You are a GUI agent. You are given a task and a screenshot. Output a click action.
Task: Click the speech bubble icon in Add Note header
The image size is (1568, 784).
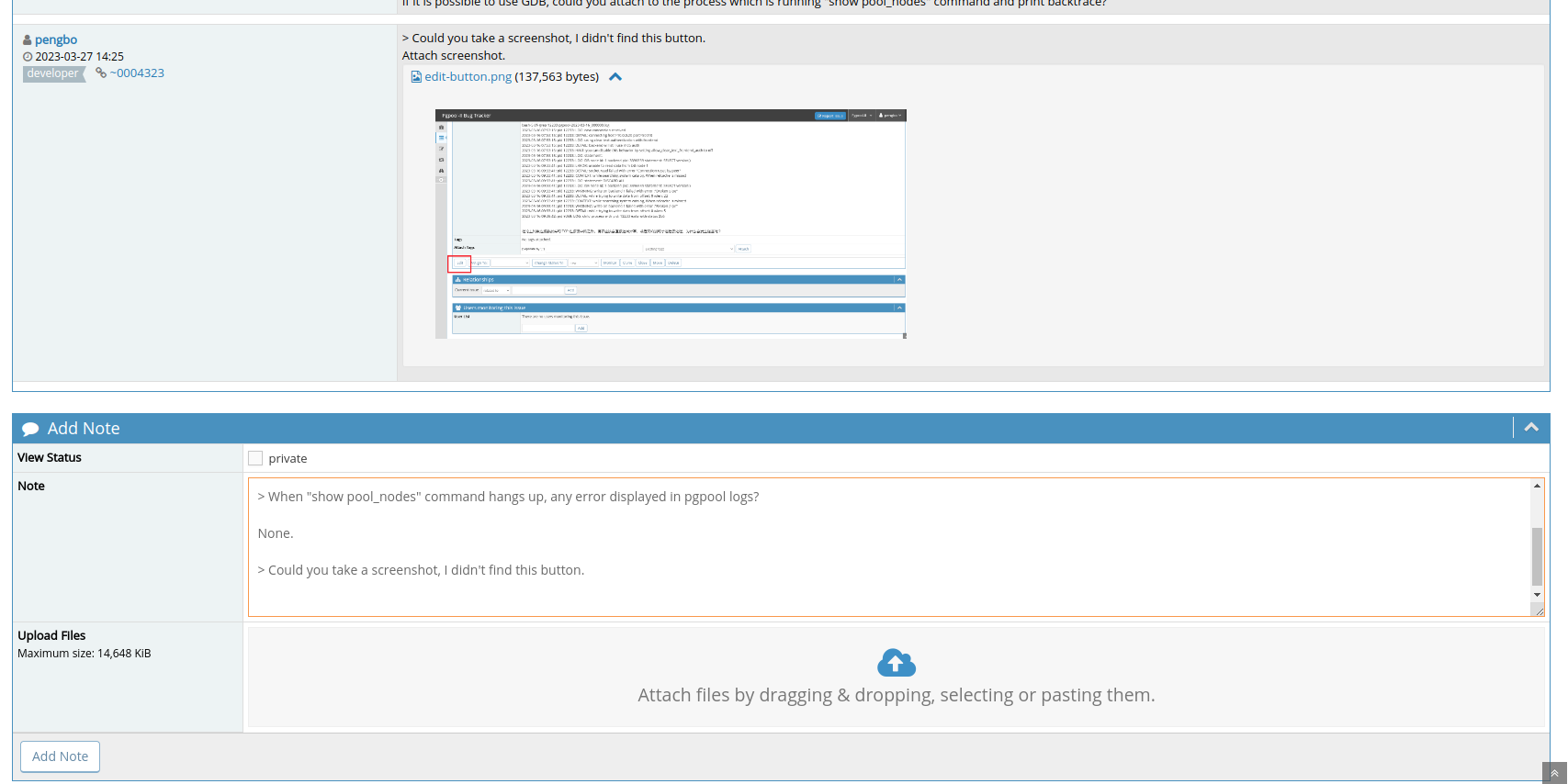30,429
